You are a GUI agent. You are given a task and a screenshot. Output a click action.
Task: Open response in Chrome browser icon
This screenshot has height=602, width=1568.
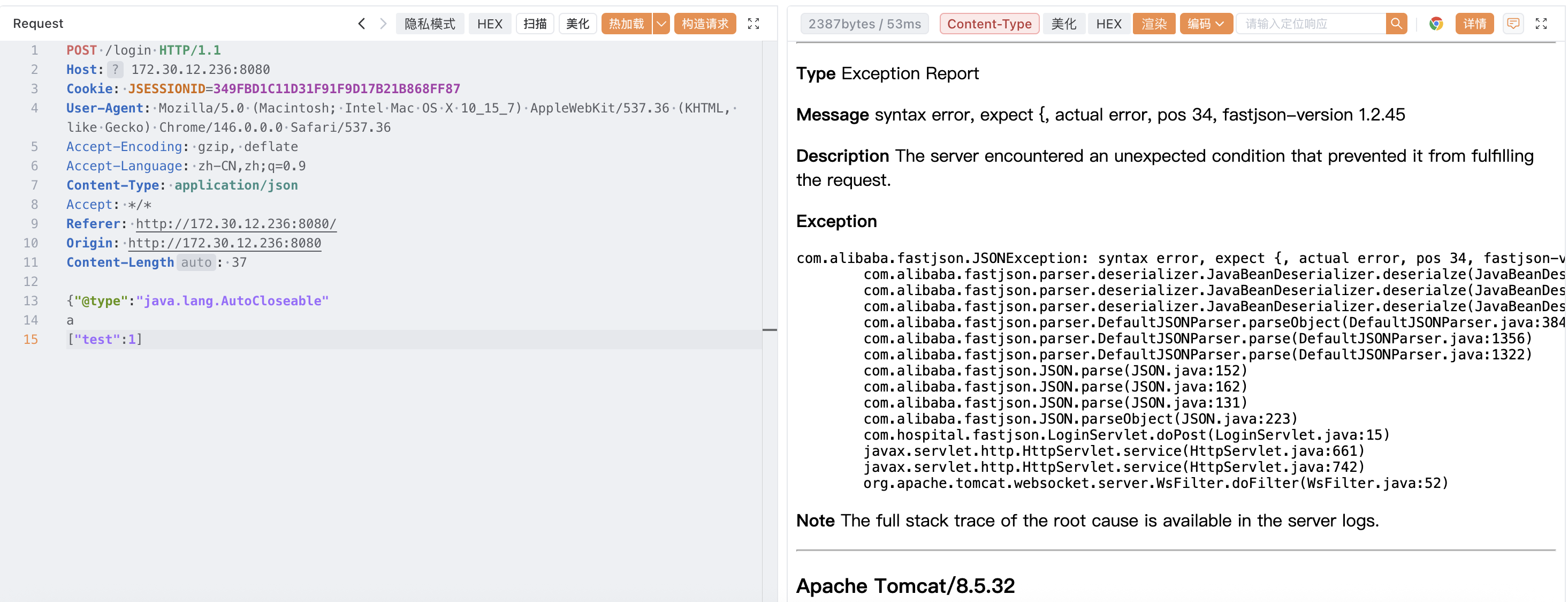(1436, 24)
